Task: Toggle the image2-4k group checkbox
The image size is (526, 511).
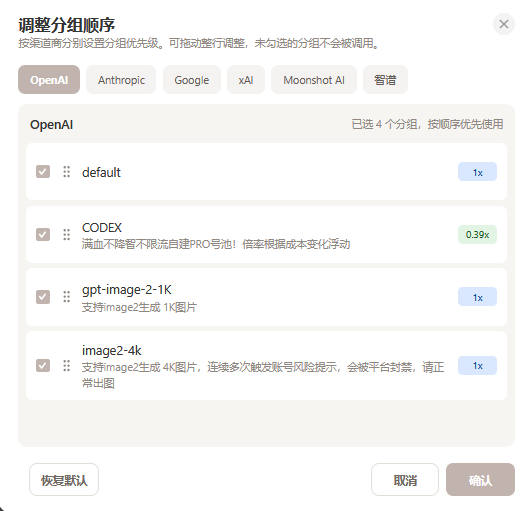Action: [43, 365]
